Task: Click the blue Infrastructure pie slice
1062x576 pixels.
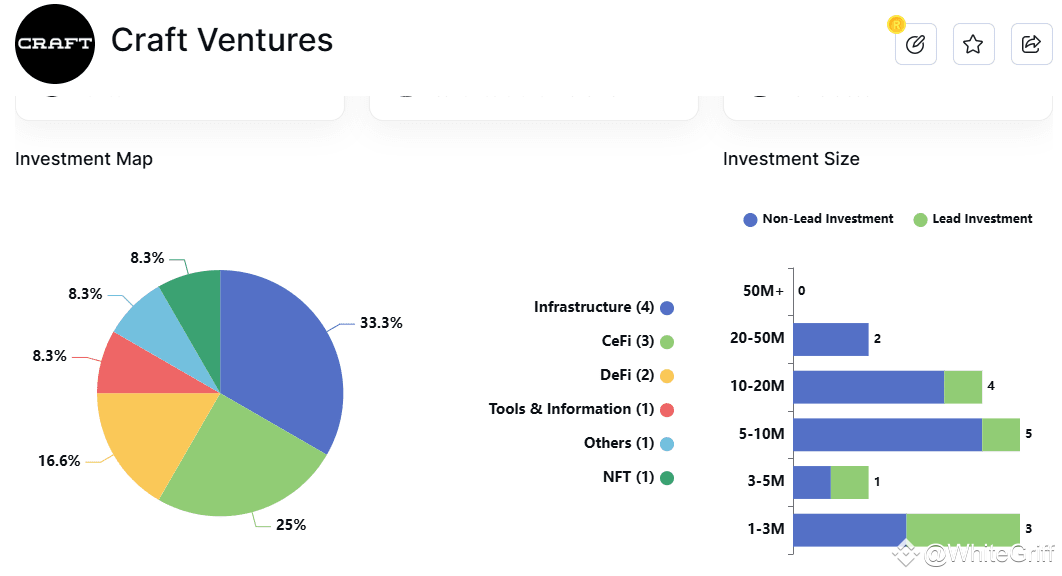Action: tap(285, 360)
